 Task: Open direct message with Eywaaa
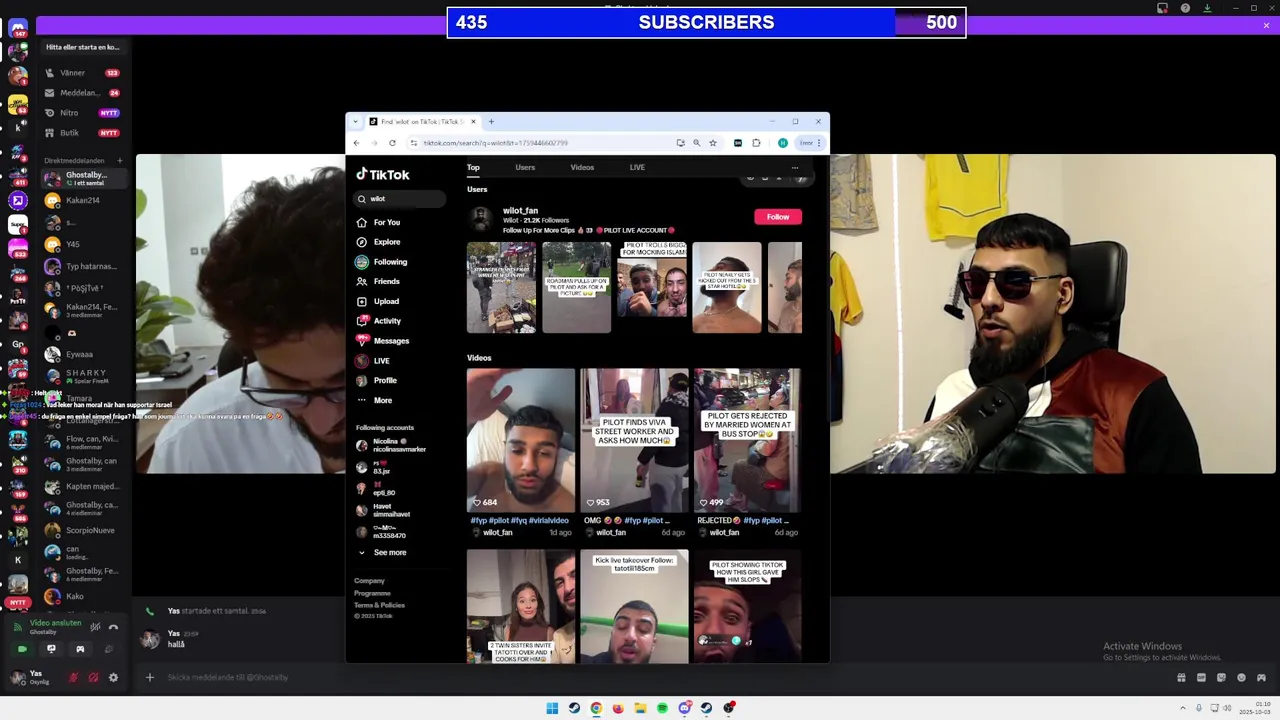coord(83,354)
